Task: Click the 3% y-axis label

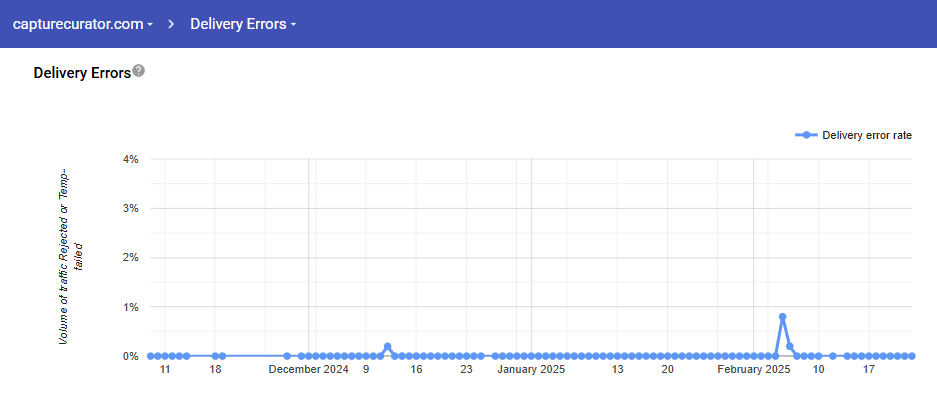Action: (130, 208)
